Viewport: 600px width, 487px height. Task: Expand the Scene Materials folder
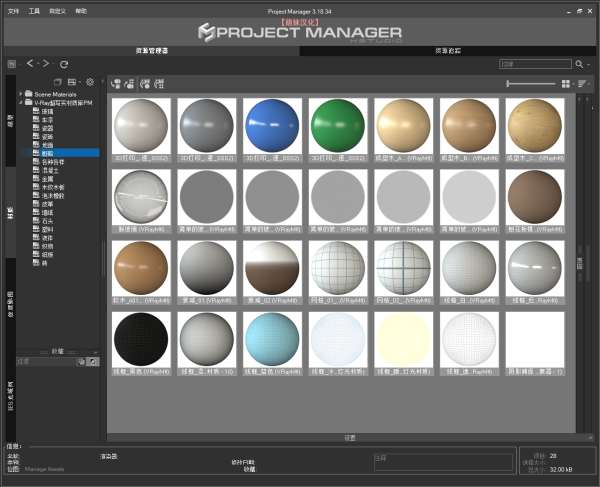click(x=20, y=94)
